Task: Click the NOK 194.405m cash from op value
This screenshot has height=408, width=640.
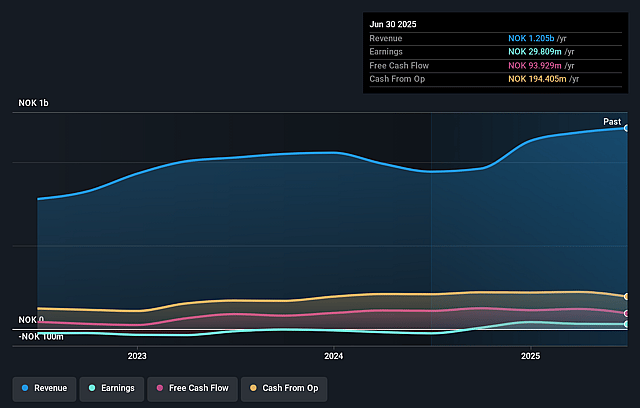Action: click(542, 79)
